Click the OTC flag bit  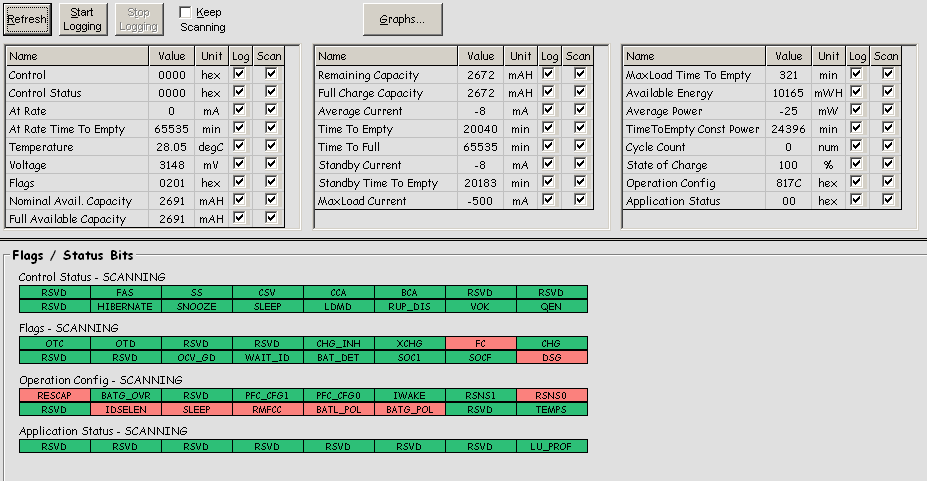(x=54, y=343)
